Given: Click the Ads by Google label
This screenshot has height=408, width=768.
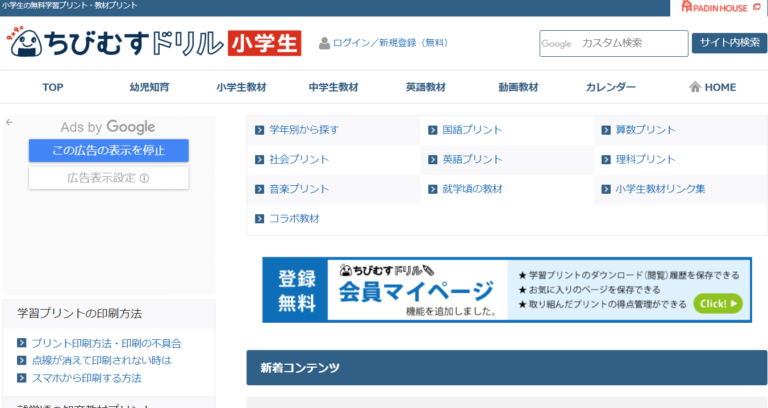Looking at the screenshot, I should point(108,127).
